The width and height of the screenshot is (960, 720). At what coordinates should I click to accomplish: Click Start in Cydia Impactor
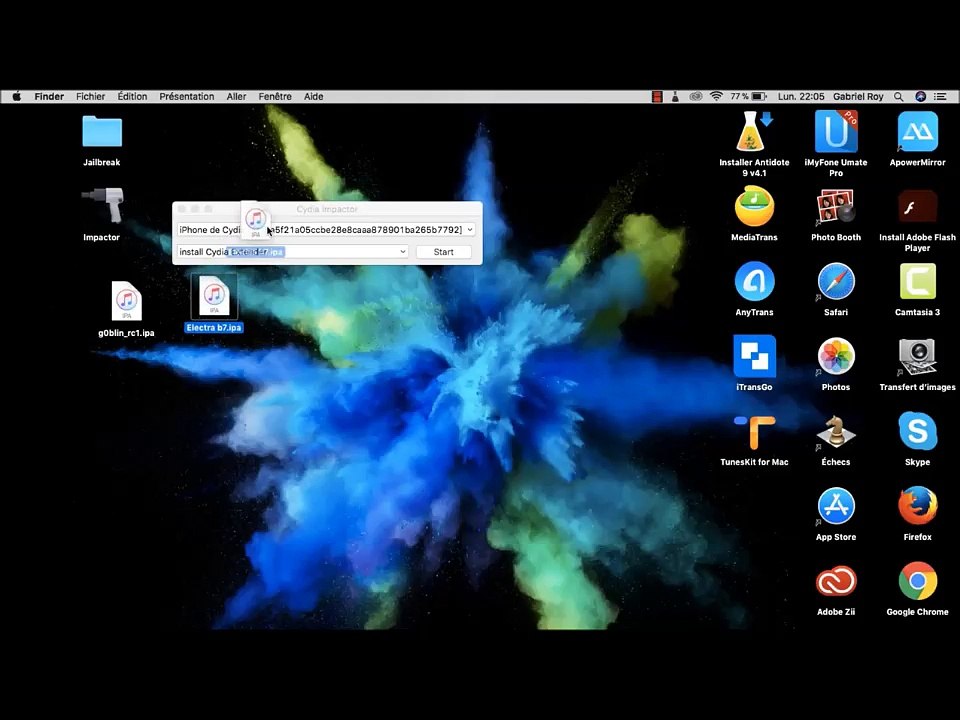(443, 252)
